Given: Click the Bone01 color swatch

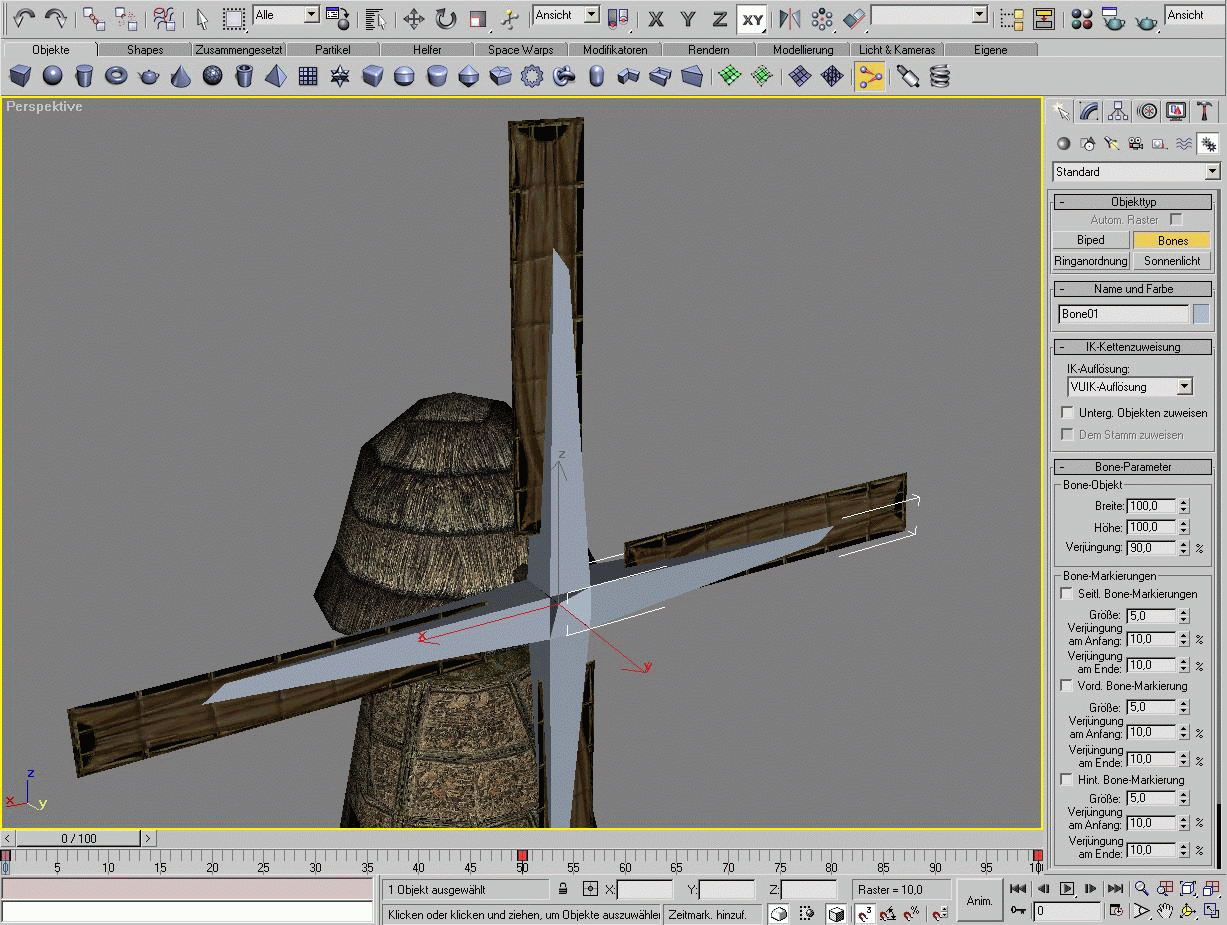Looking at the screenshot, I should click(1201, 314).
